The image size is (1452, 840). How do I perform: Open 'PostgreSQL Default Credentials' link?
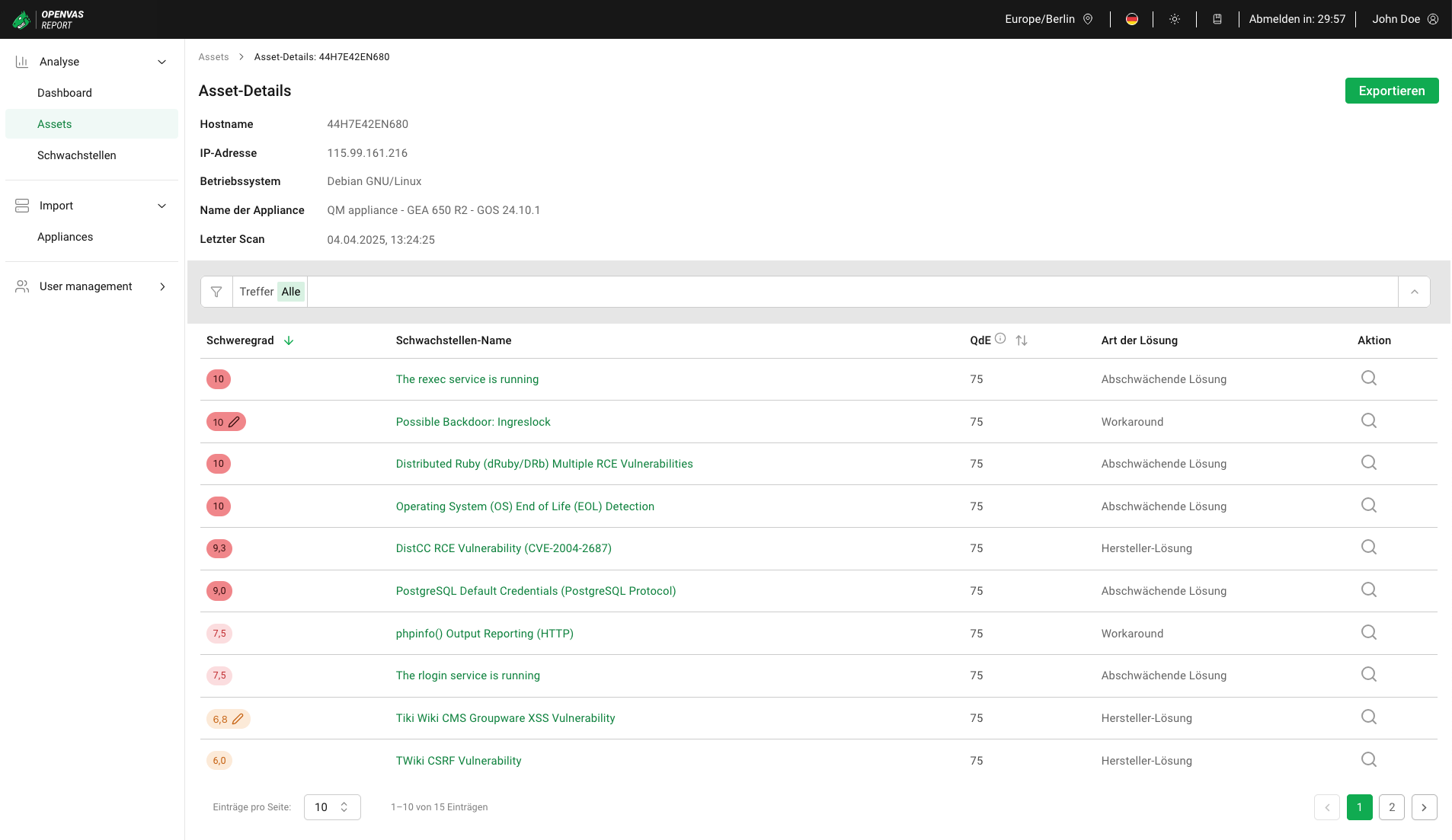click(536, 591)
